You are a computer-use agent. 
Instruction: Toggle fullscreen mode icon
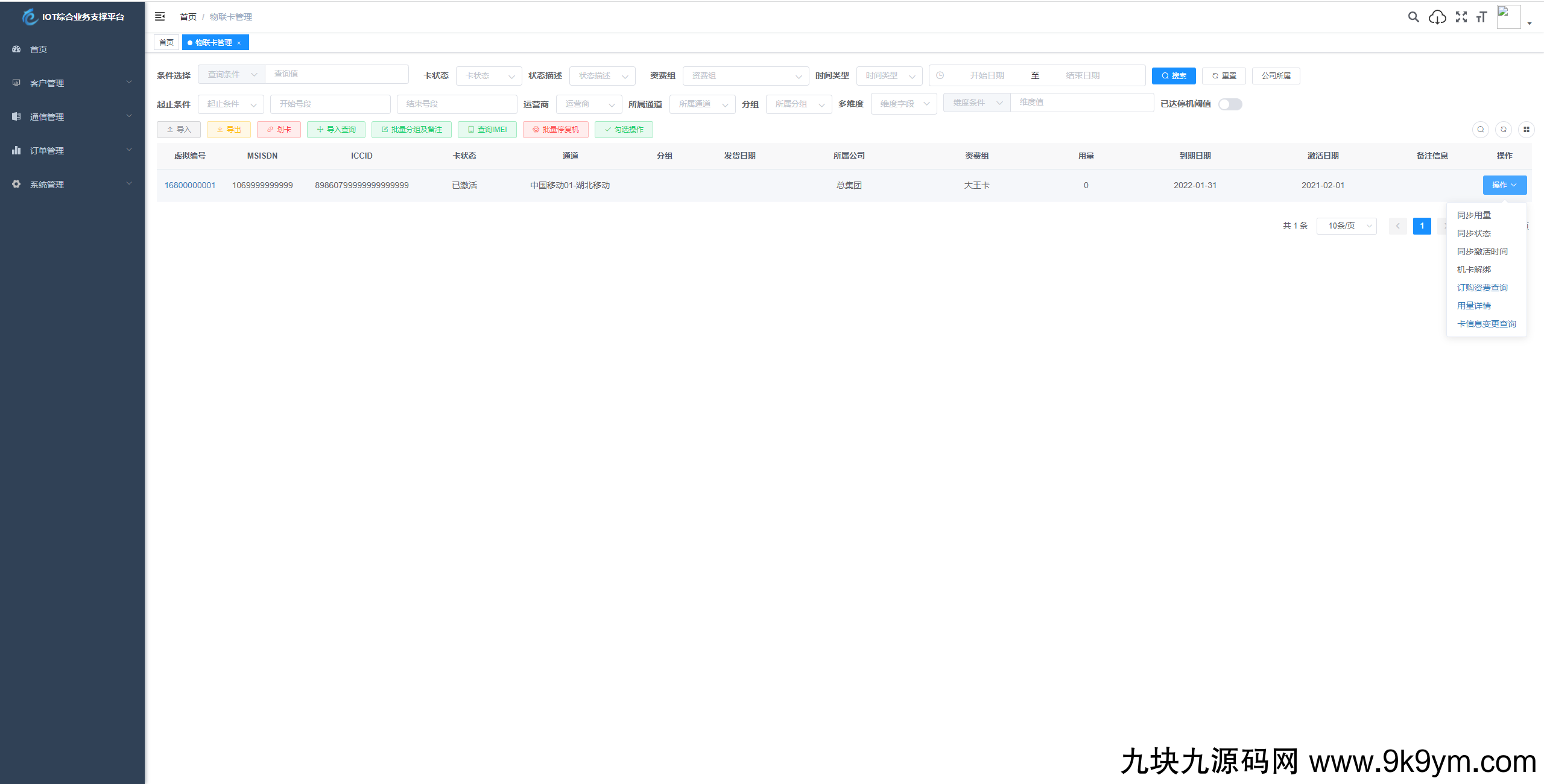pos(1461,17)
